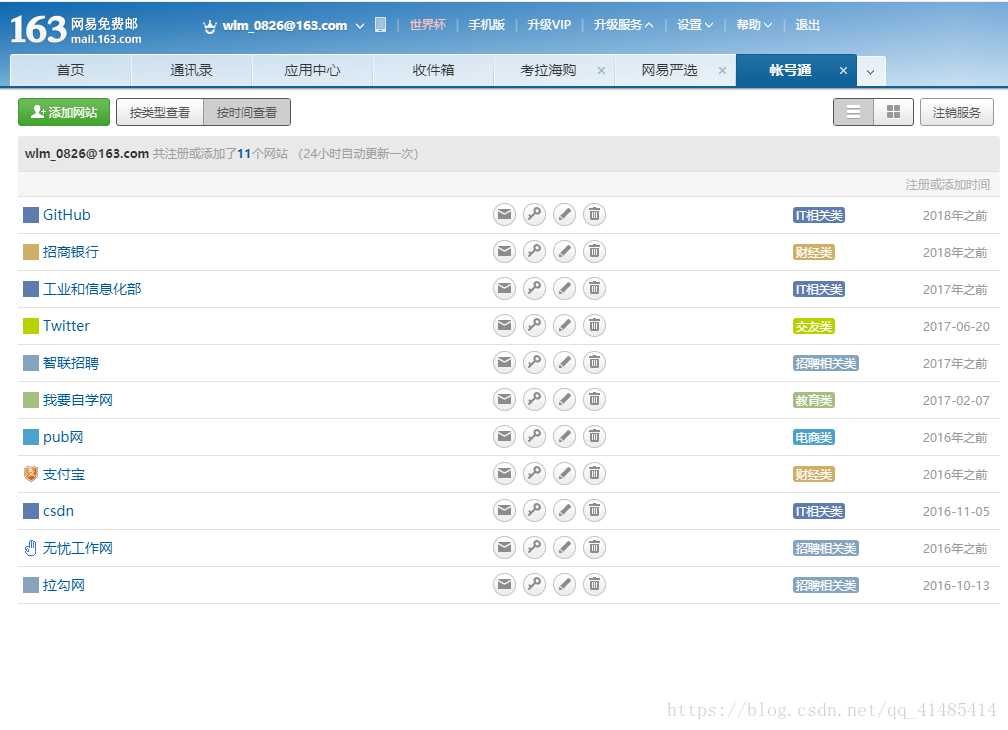Click the key icon for csdn
The width and height of the screenshot is (1008, 730).
pyautogui.click(x=534, y=511)
